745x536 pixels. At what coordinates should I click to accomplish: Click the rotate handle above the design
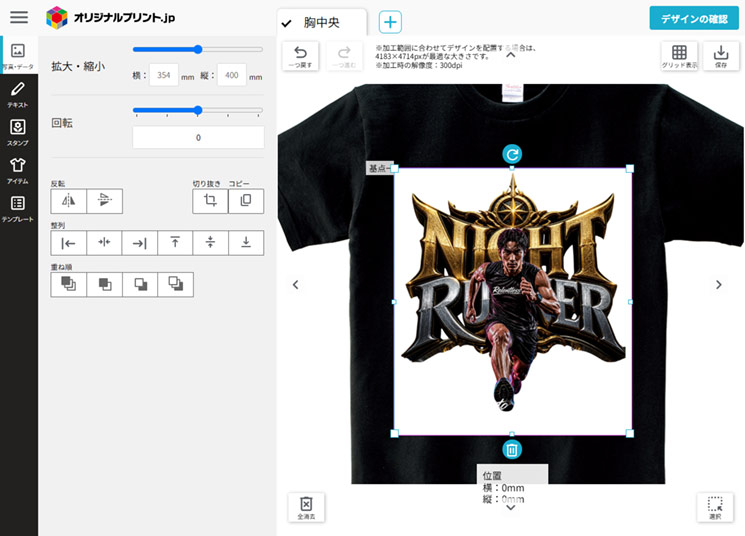click(512, 154)
